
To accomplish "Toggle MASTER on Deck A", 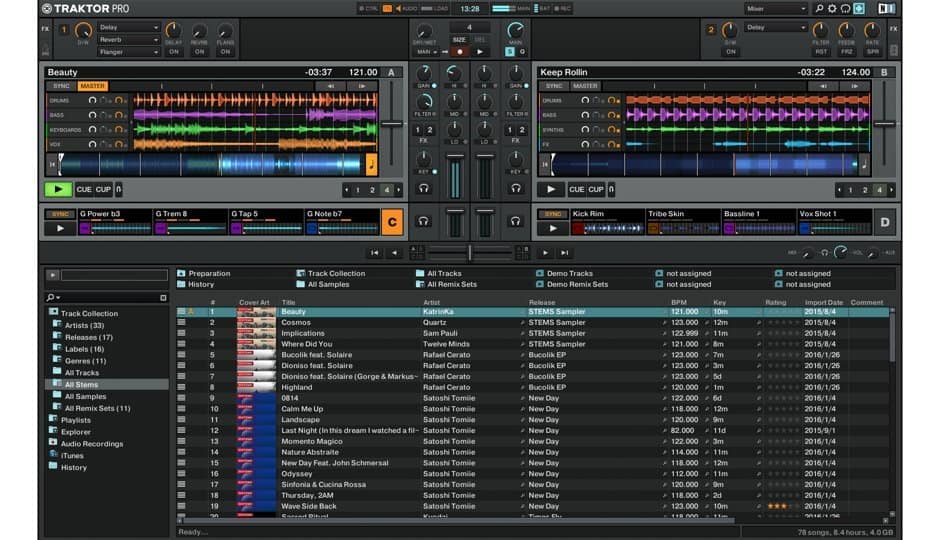I will pos(92,86).
